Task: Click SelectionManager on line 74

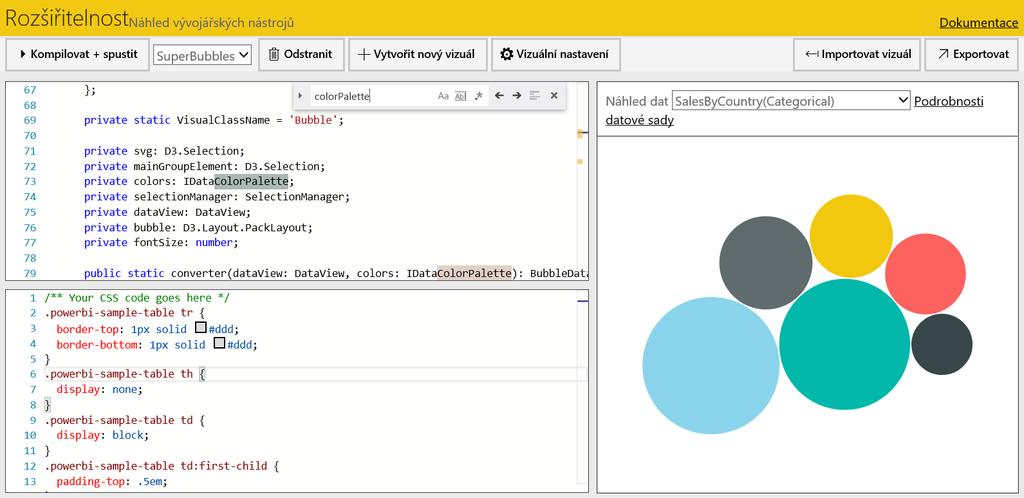Action: pyautogui.click(x=295, y=196)
